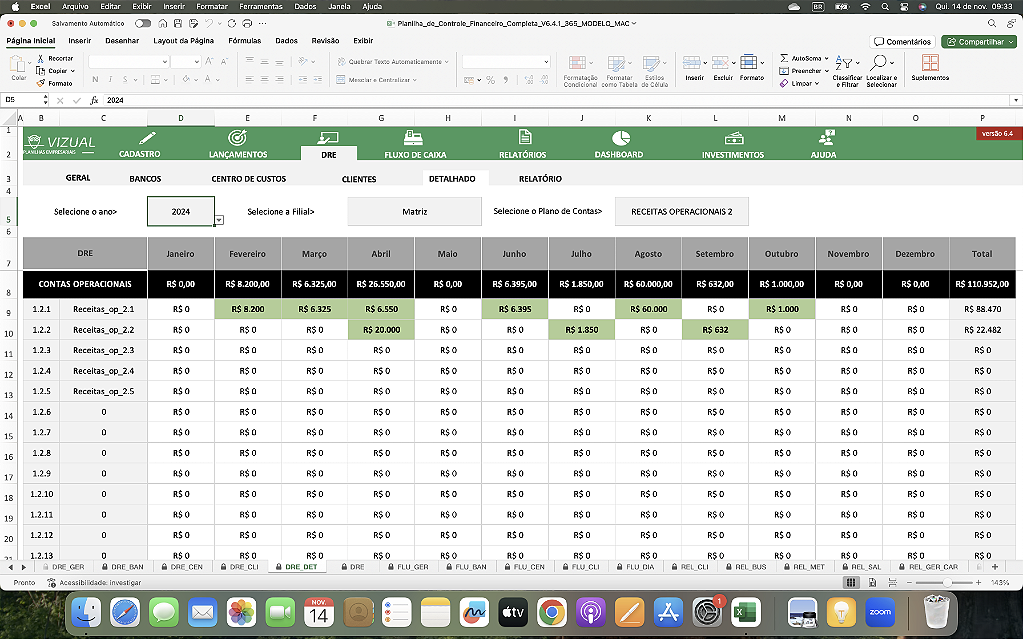Open the Layout da Página ribbon tab

pos(183,40)
